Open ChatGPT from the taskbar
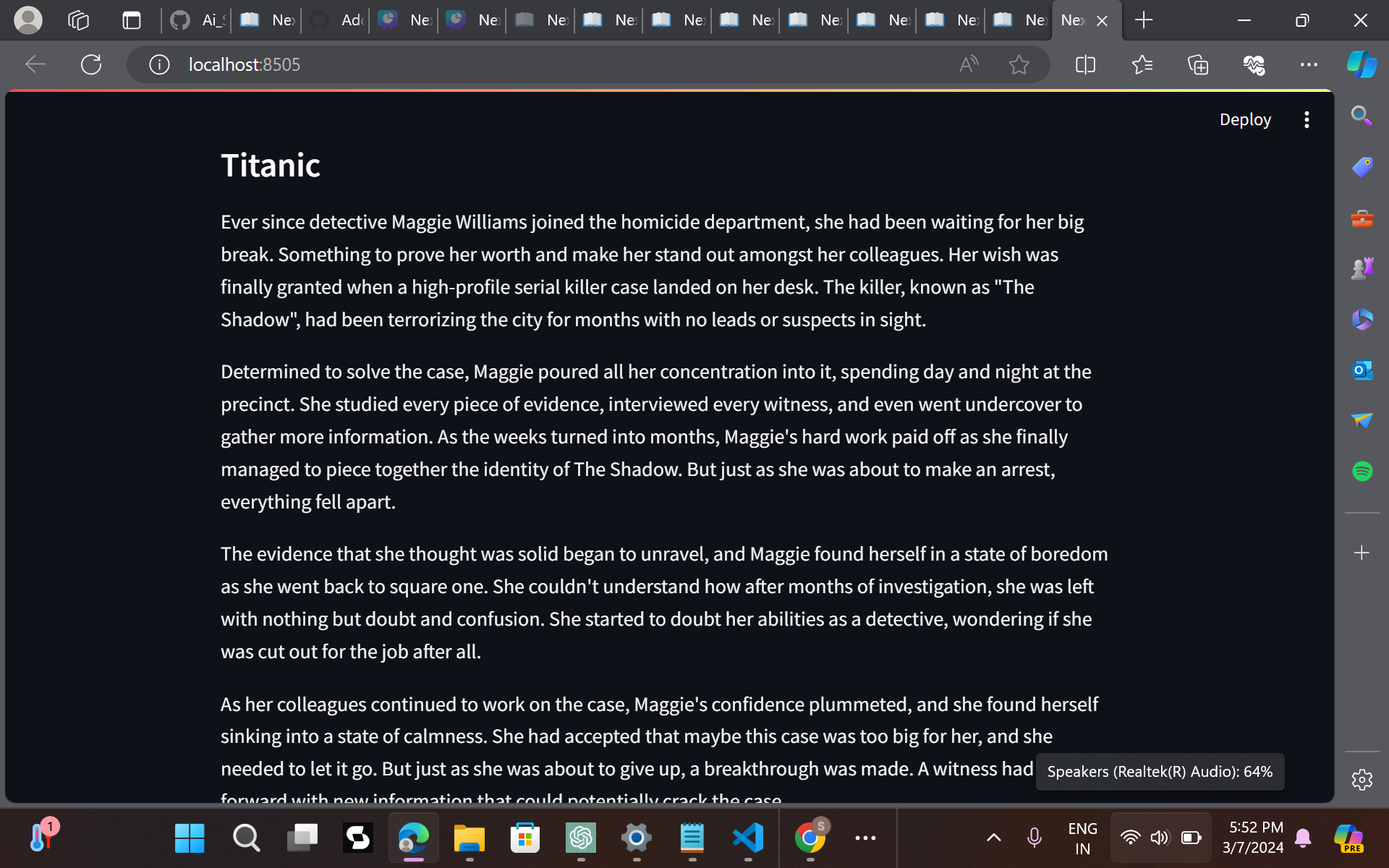Screen dimensions: 1389x868 (x=580, y=838)
